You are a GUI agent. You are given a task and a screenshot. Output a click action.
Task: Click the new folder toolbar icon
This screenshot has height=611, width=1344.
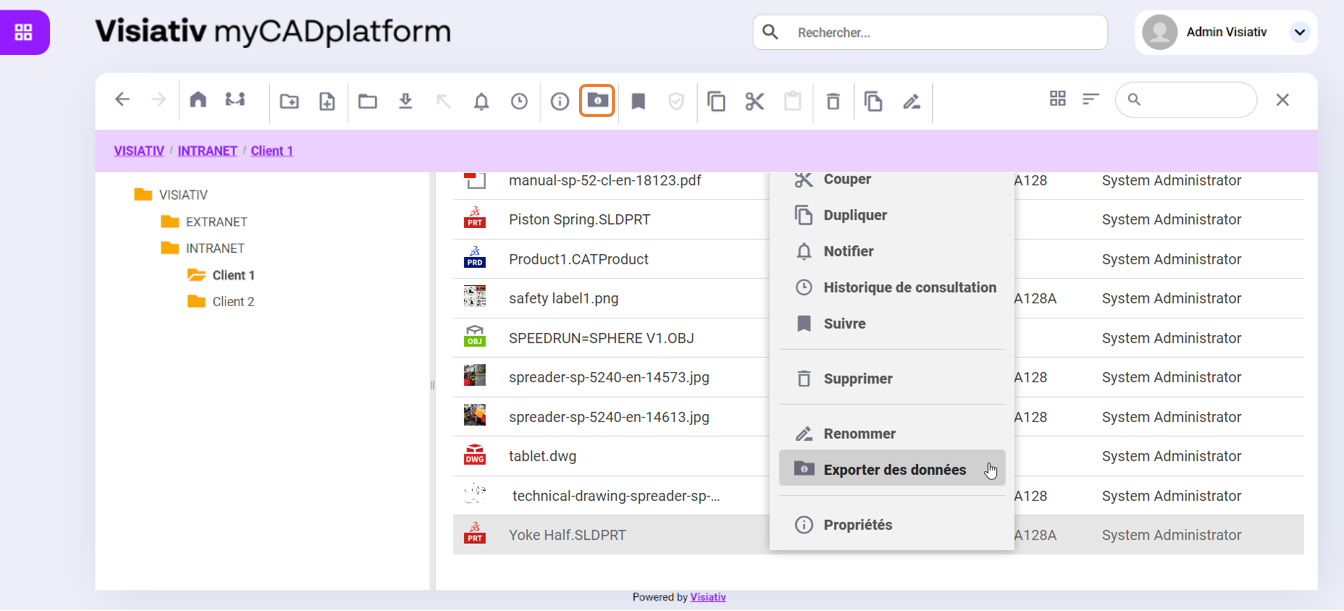pos(289,101)
